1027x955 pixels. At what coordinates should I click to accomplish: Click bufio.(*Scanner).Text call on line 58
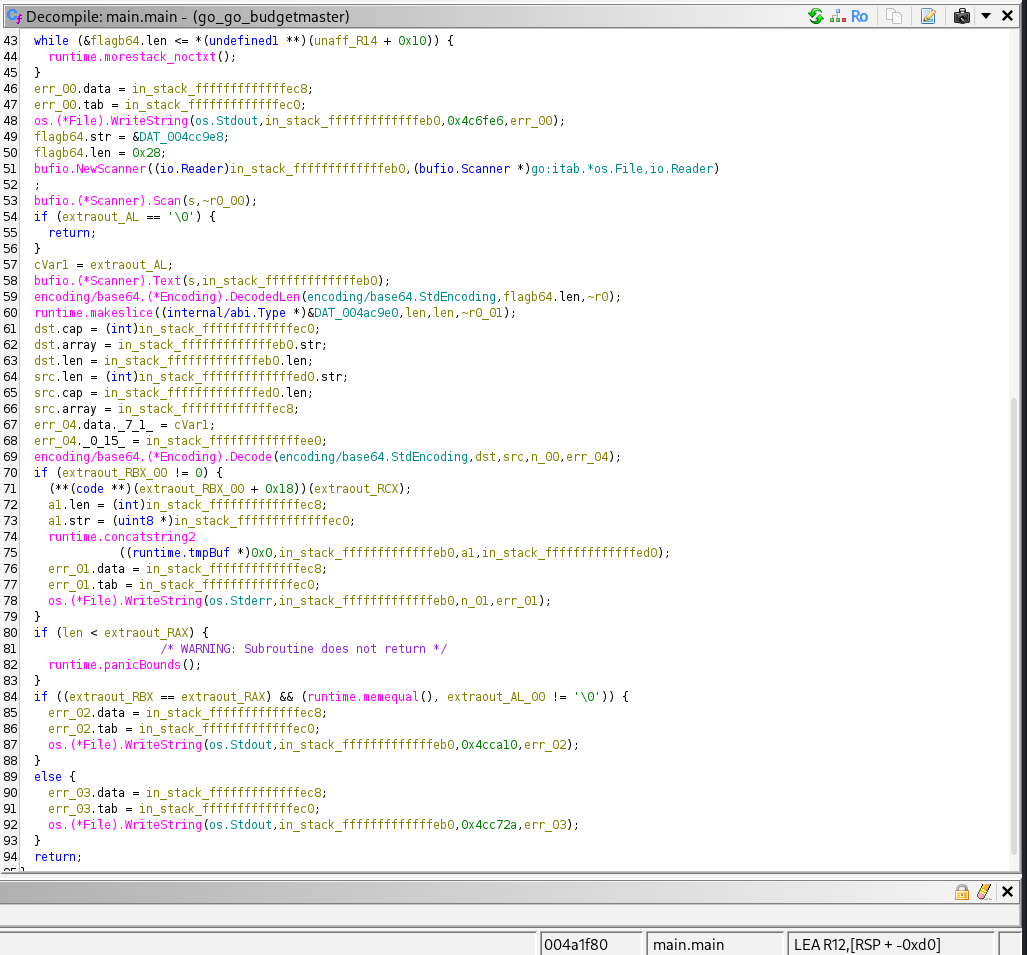click(x=107, y=281)
